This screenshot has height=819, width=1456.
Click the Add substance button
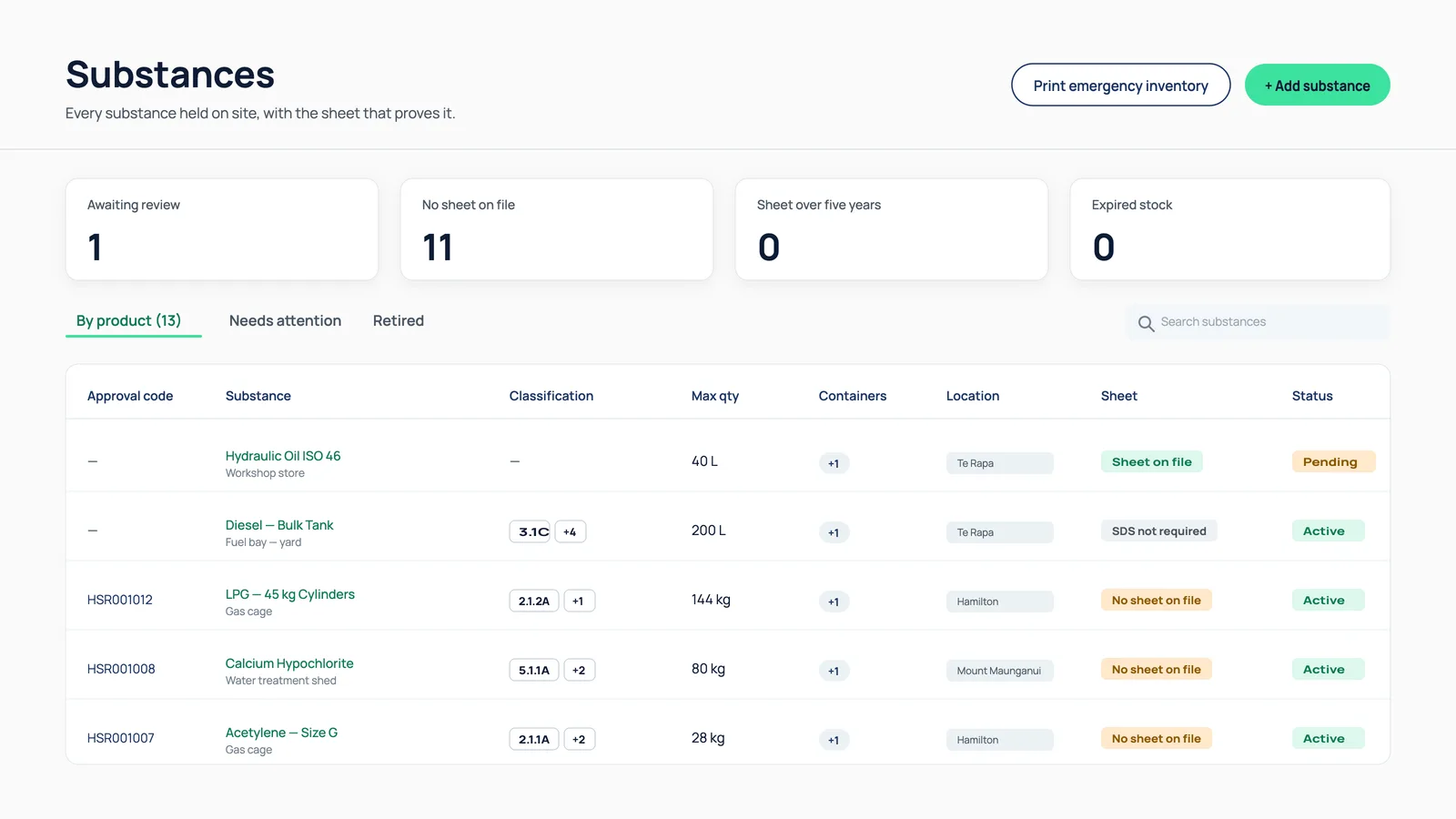click(x=1317, y=85)
